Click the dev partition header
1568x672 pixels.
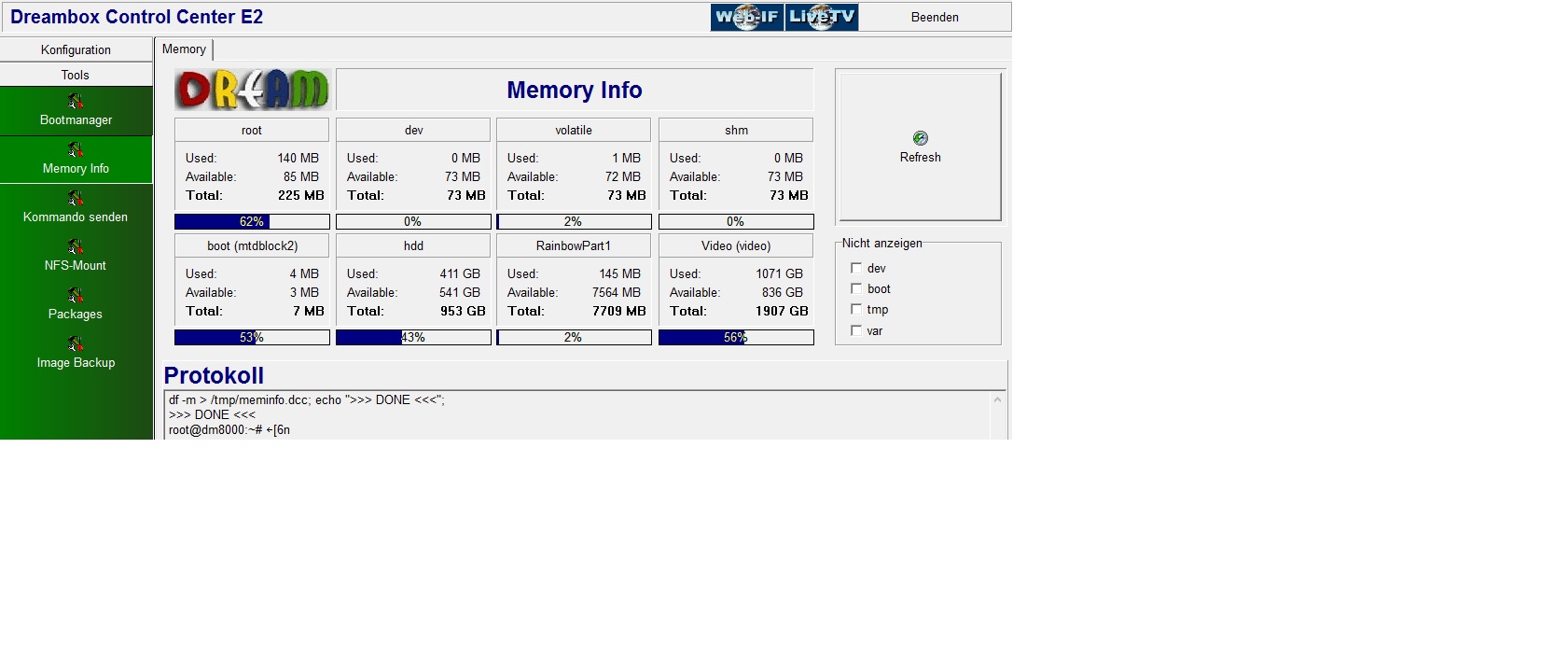[413, 130]
